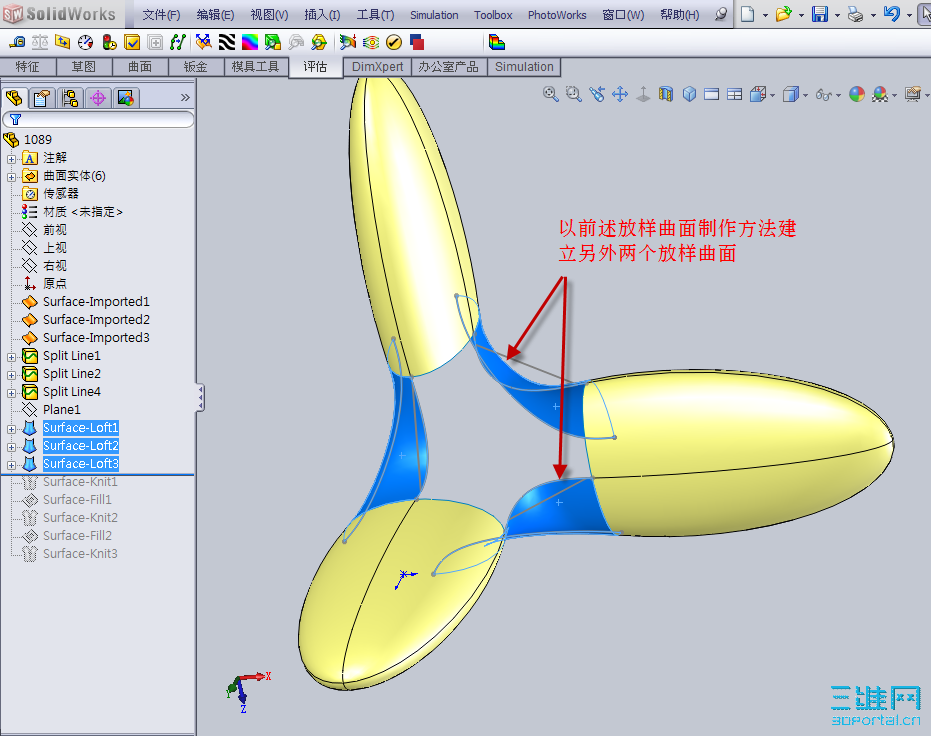
Task: Click the Save floppy icon
Action: click(820, 14)
